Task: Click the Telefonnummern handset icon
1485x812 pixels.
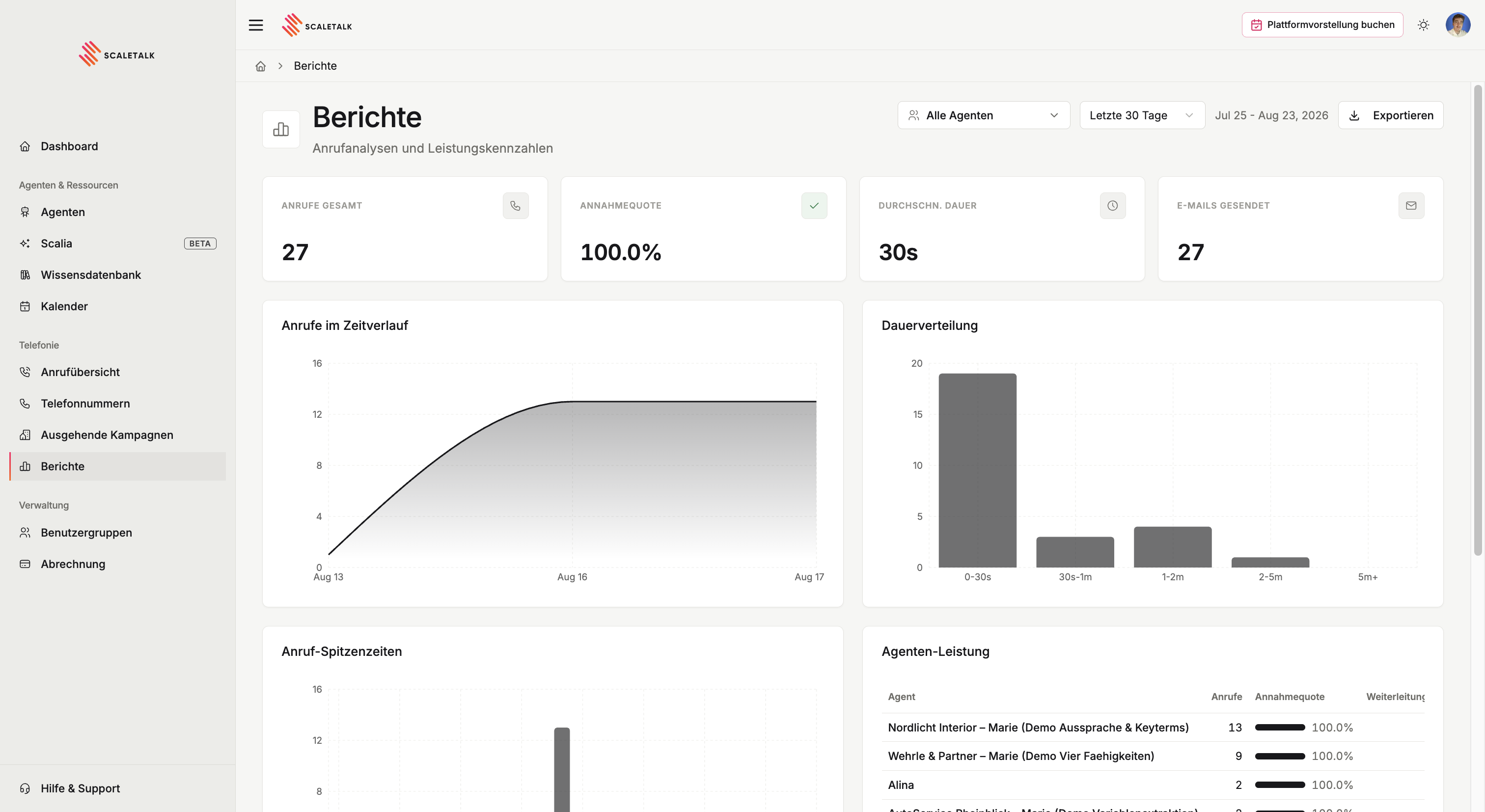Action: pyautogui.click(x=25, y=404)
